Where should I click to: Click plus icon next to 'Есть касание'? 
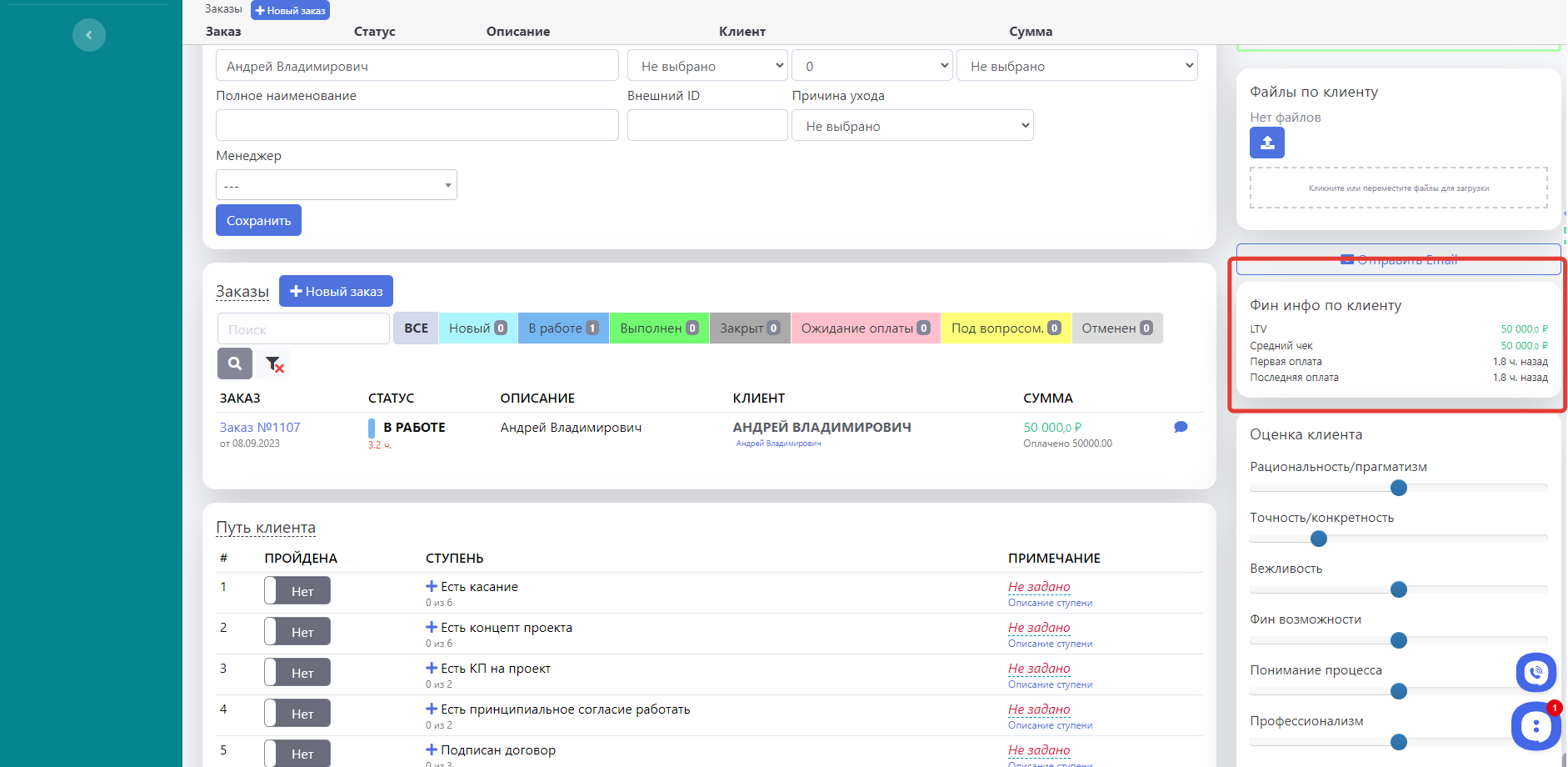click(432, 587)
